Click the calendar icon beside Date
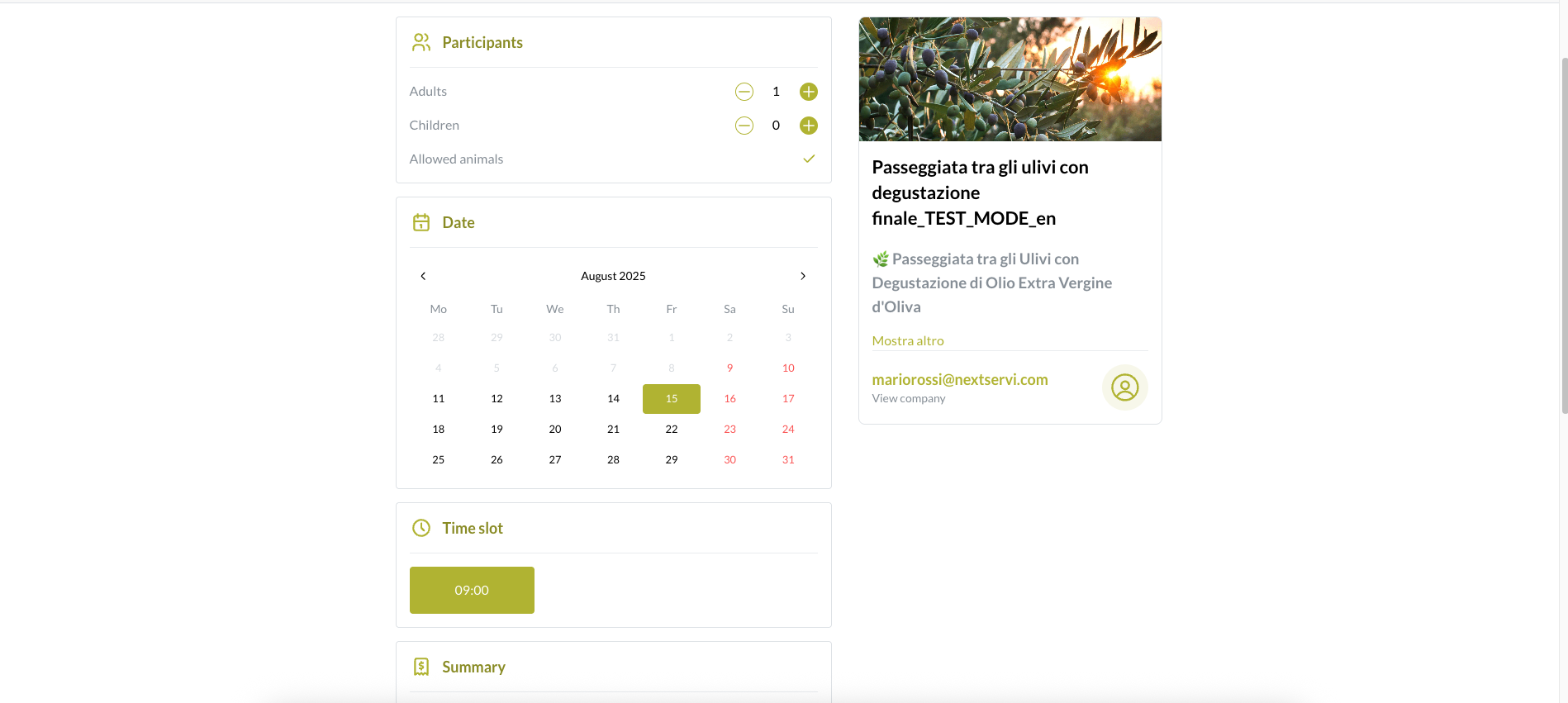This screenshot has height=703, width=1568. 421,222
